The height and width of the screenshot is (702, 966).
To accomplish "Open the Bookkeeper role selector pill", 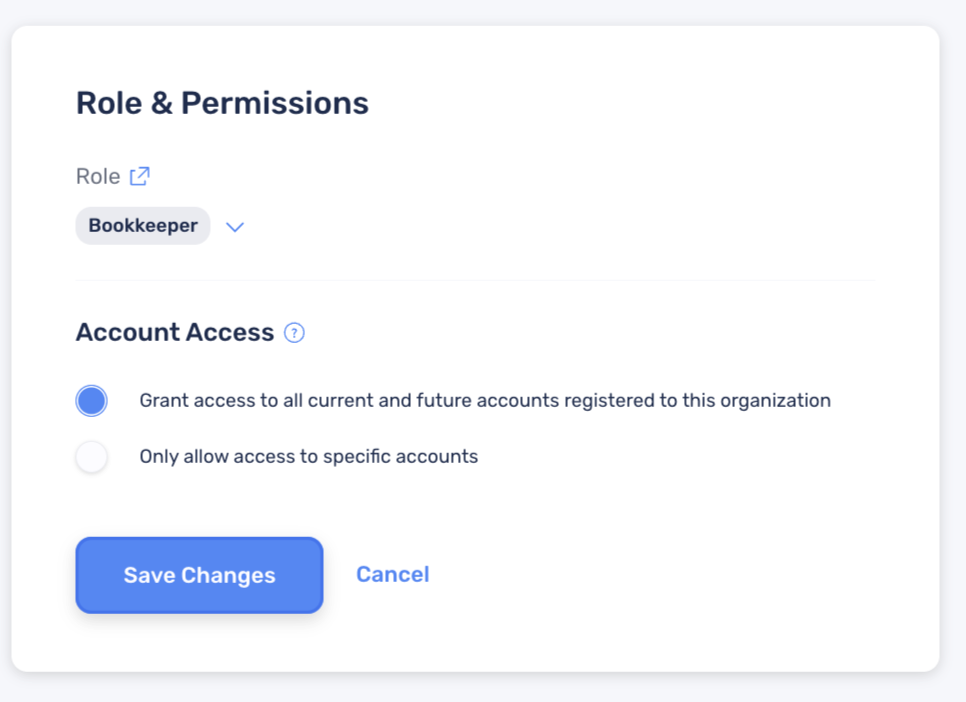I will click(x=143, y=226).
